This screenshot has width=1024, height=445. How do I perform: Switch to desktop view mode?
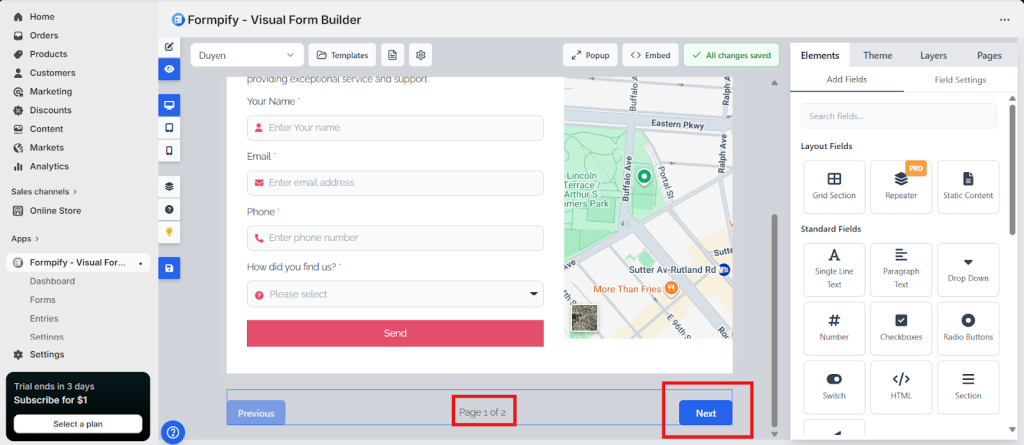pos(169,105)
